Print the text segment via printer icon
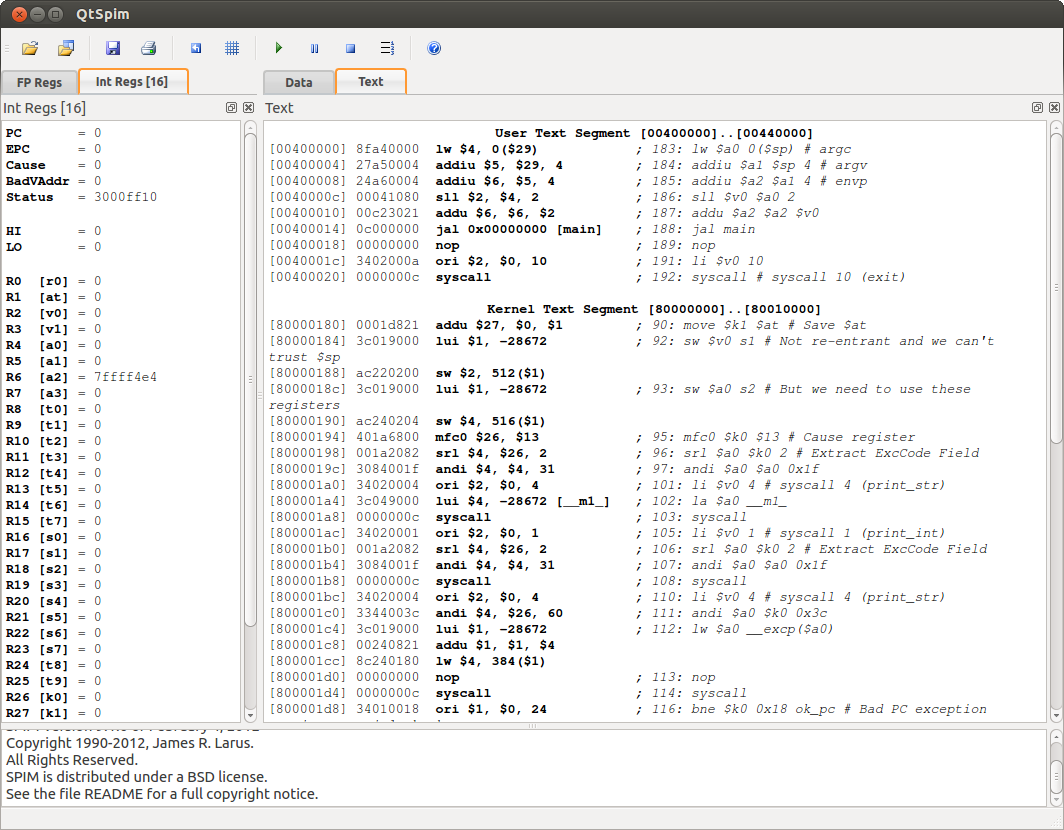The width and height of the screenshot is (1064, 830). [x=148, y=47]
